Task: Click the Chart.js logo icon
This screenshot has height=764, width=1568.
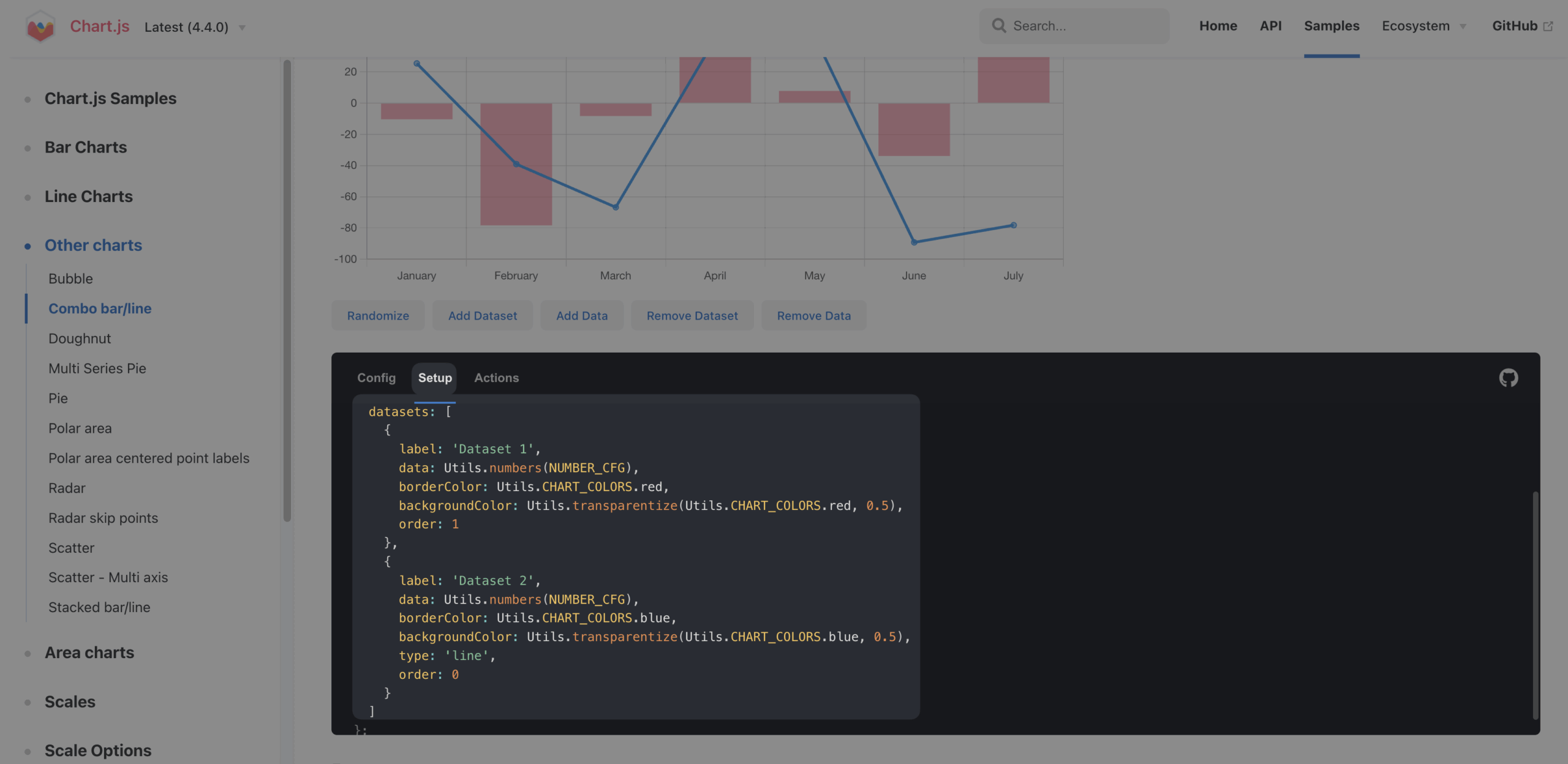Action: (39, 25)
